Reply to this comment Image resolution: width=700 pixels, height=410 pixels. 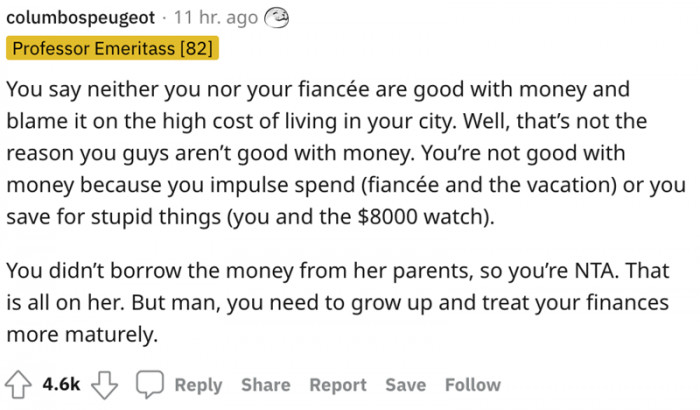(x=198, y=385)
